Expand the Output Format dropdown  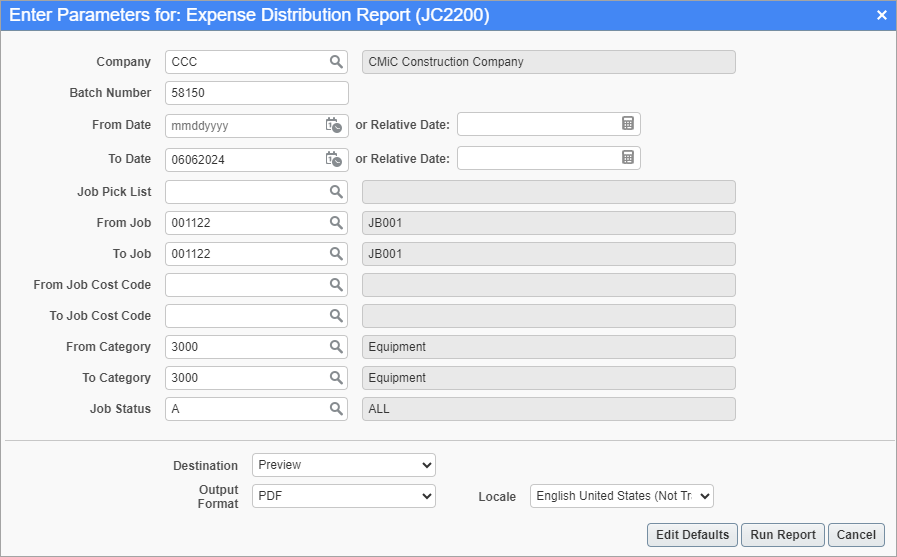344,496
